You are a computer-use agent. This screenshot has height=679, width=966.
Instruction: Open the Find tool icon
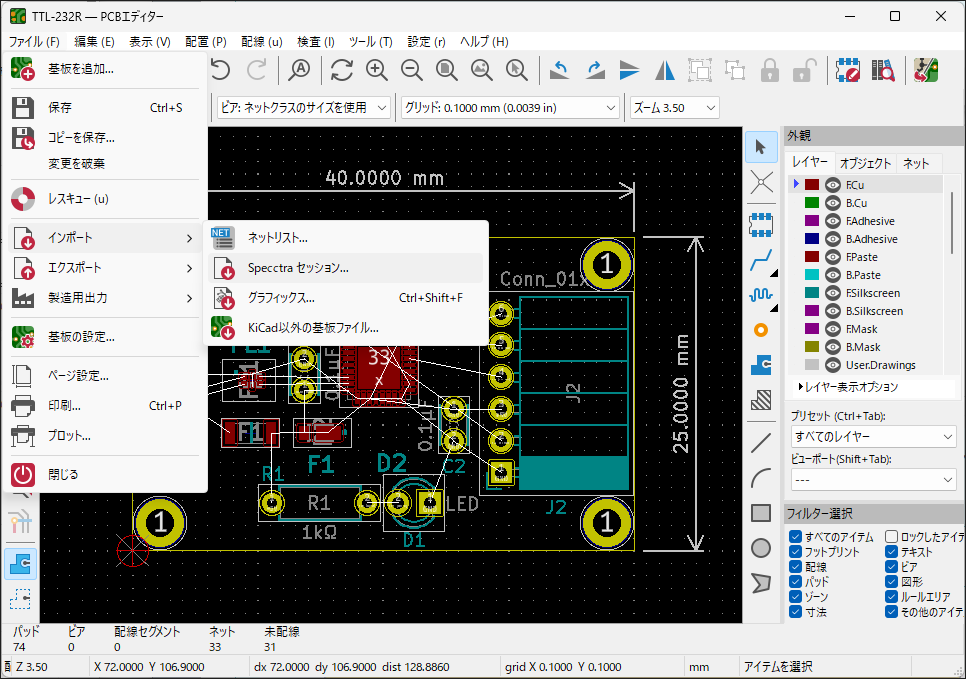tap(299, 70)
